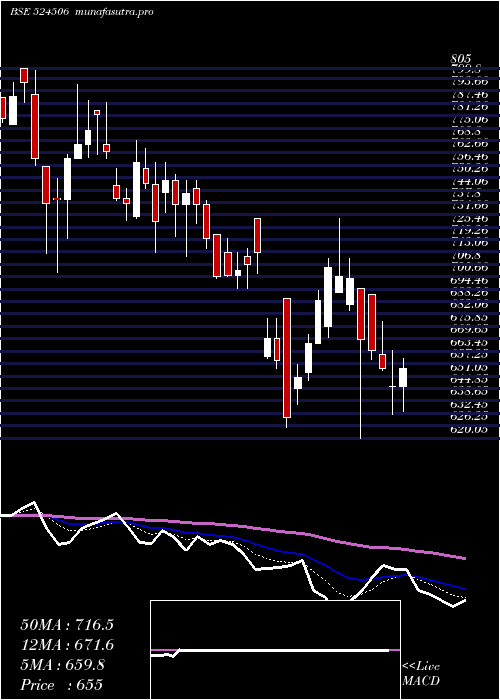Select the 5MA : 659.8 readout
Viewport: 500px width, 700px height.
[x=62, y=665]
